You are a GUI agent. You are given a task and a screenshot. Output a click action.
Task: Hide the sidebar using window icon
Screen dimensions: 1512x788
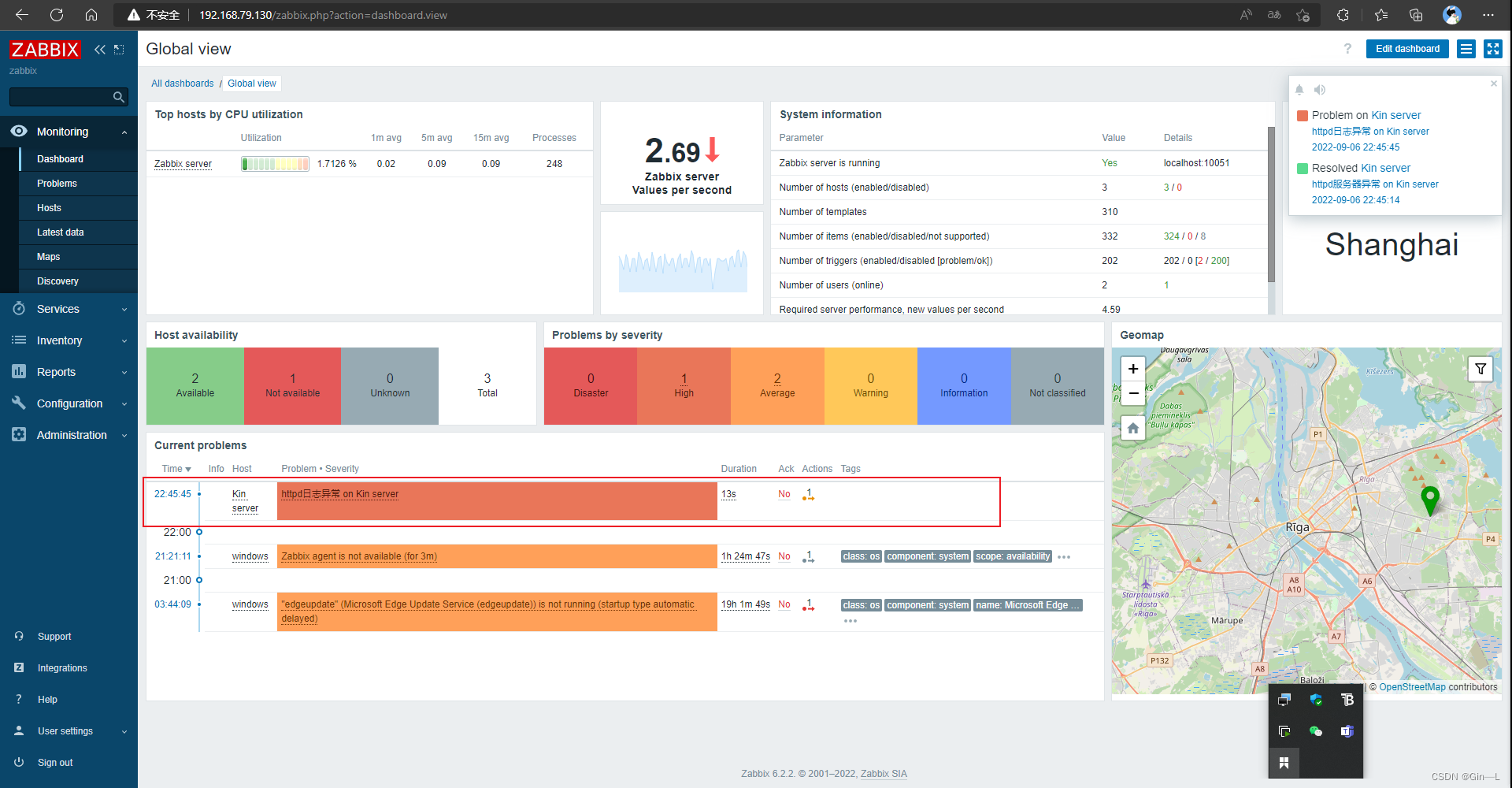pos(119,50)
